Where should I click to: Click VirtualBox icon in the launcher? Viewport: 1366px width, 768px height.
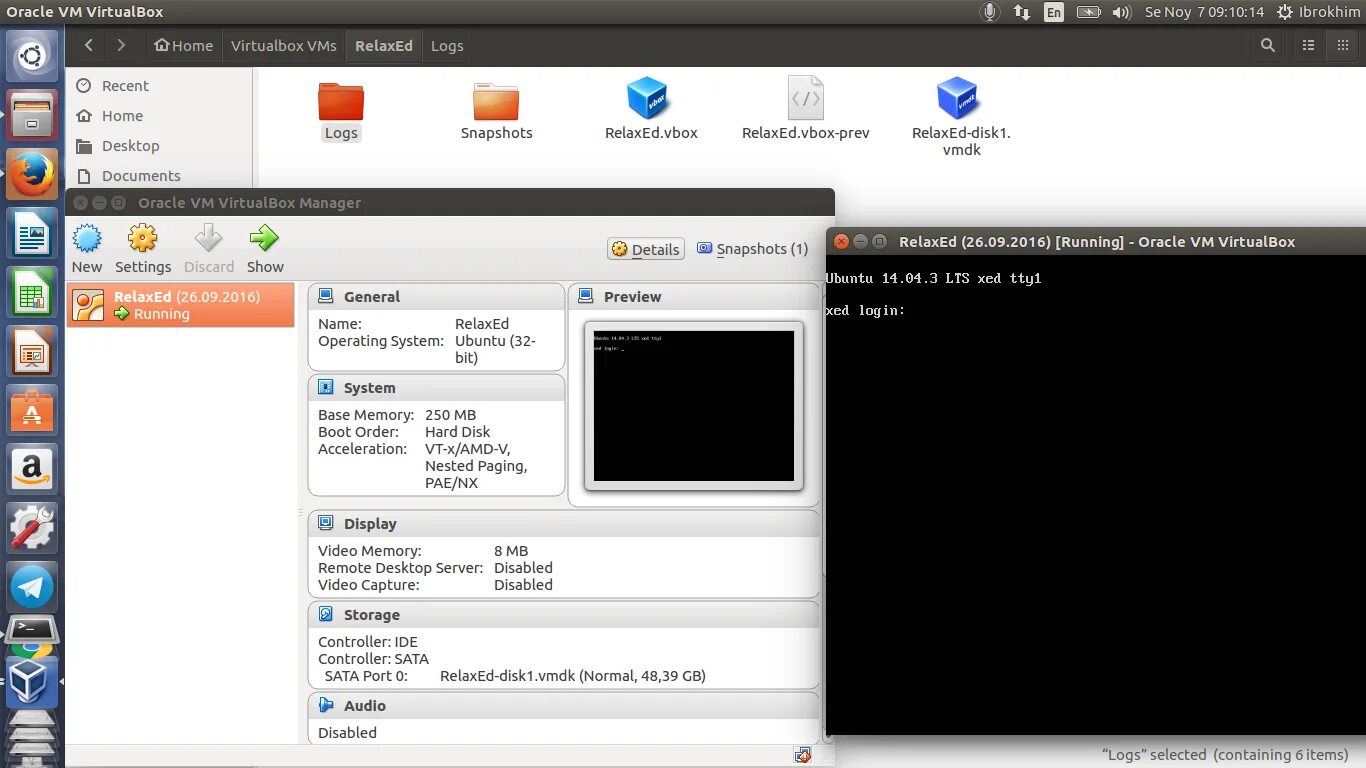tap(32, 682)
